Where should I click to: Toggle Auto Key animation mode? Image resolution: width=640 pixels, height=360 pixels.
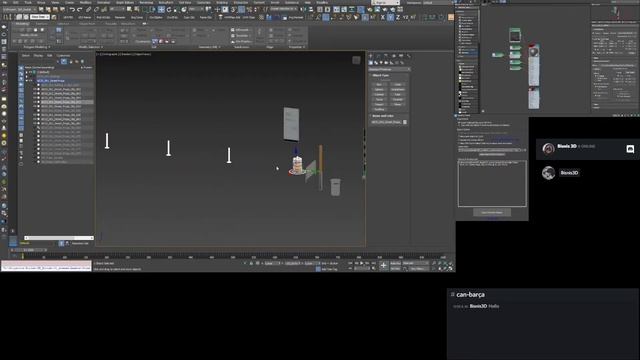click(395, 263)
